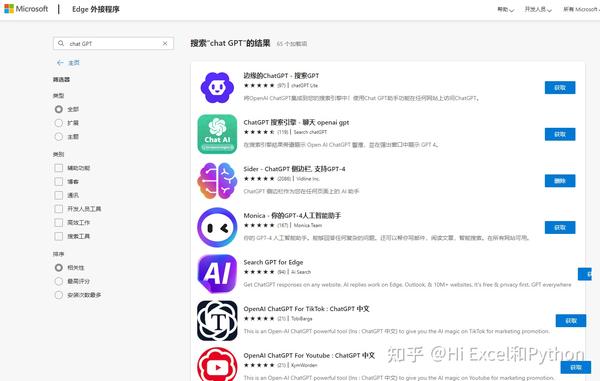Check the 开发人员工具 category box
Viewport: 600px width, 381px height.
tap(59, 209)
